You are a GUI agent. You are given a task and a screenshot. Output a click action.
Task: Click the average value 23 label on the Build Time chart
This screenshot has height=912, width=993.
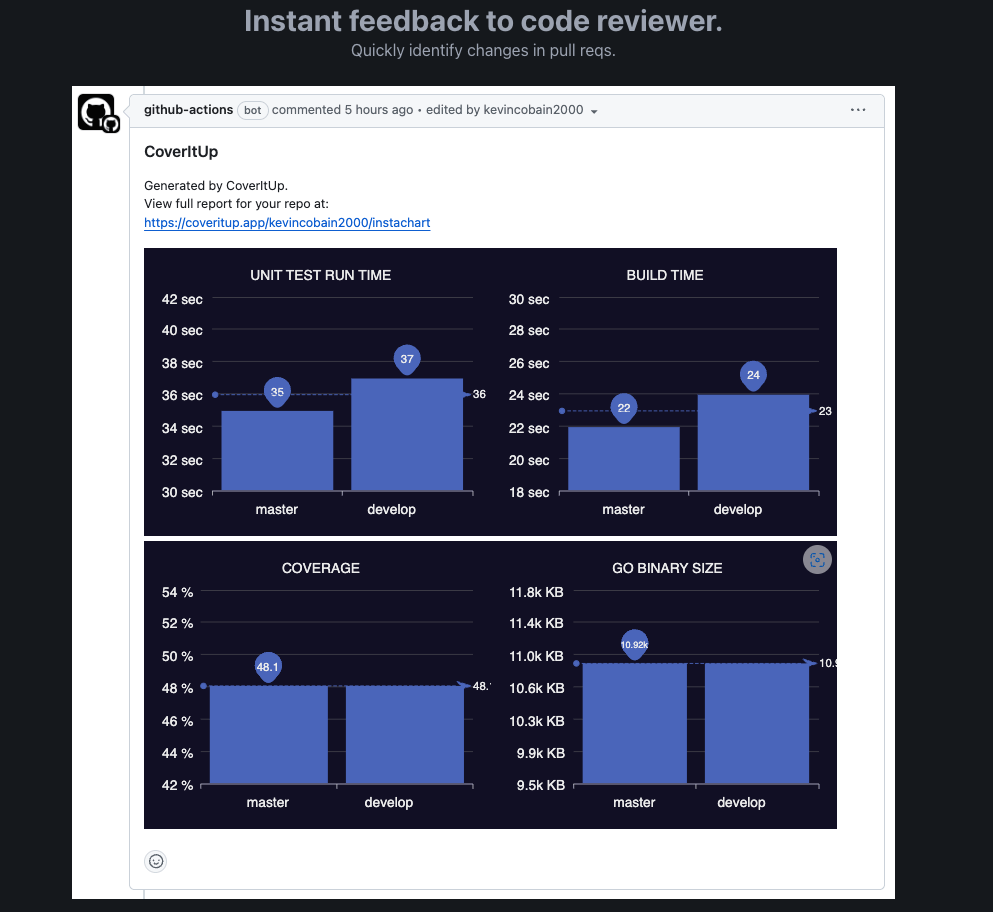point(825,411)
